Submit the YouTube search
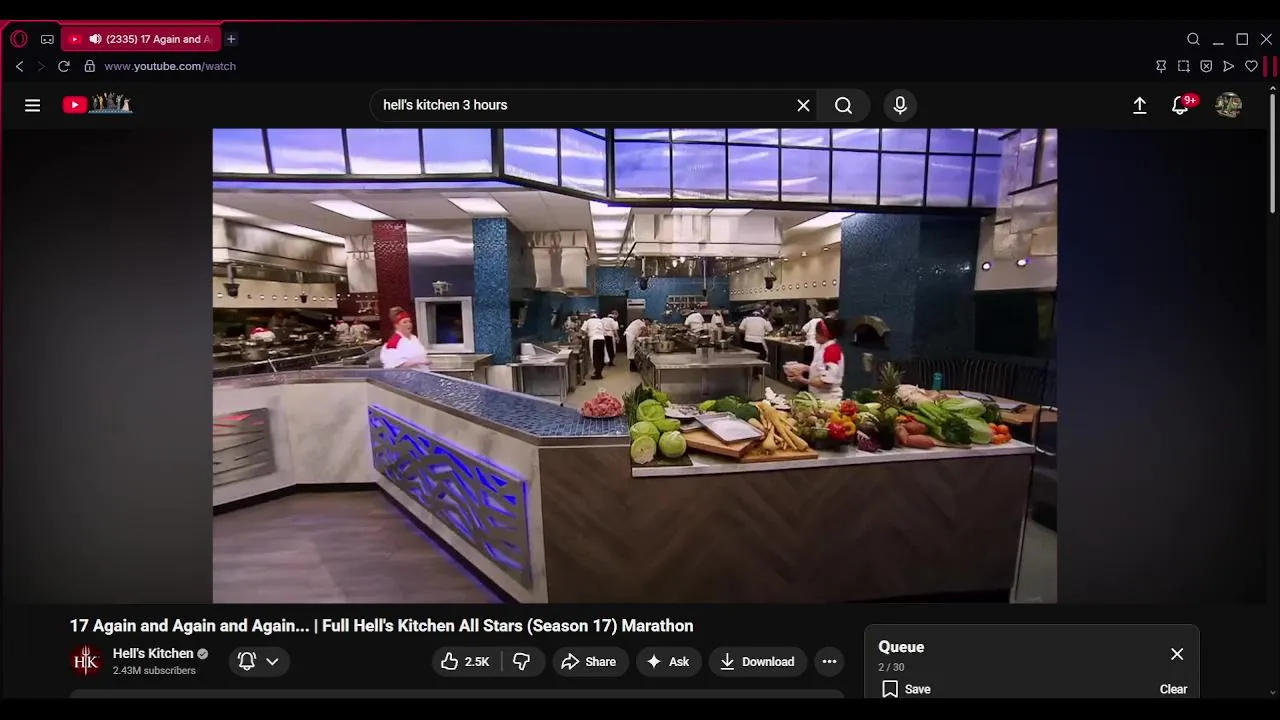Image resolution: width=1280 pixels, height=720 pixels. (843, 105)
